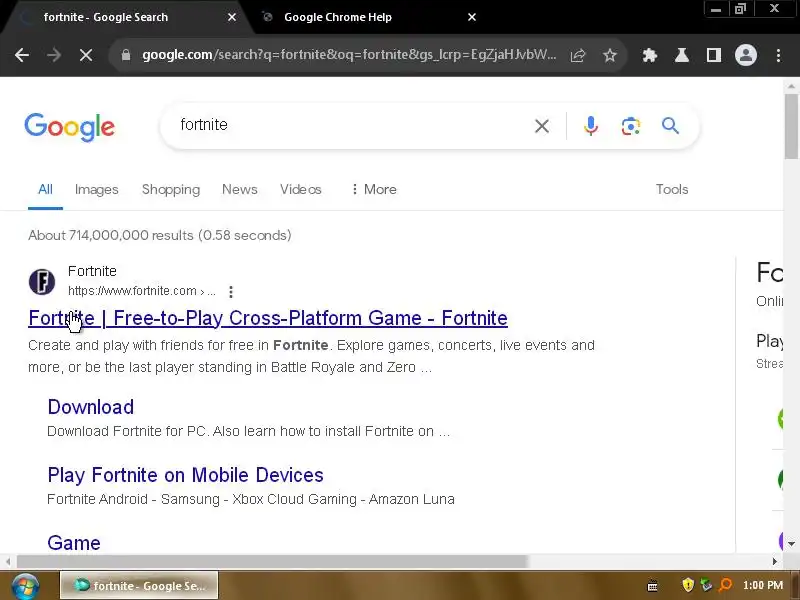Open Chrome's three-dot menu

778,55
